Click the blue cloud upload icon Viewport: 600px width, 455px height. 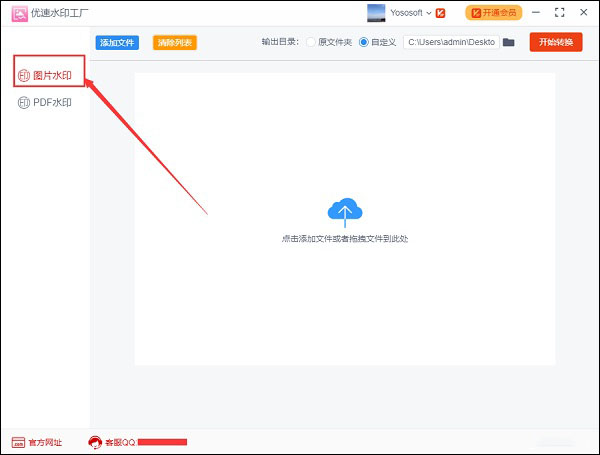345,213
